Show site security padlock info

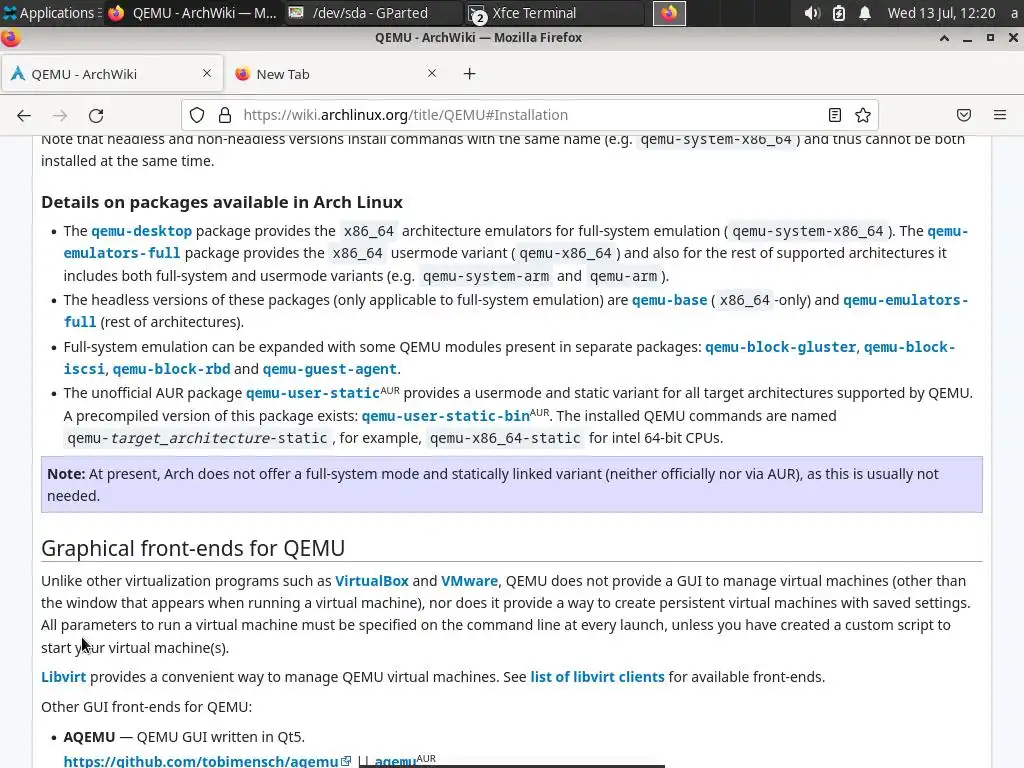[x=225, y=115]
